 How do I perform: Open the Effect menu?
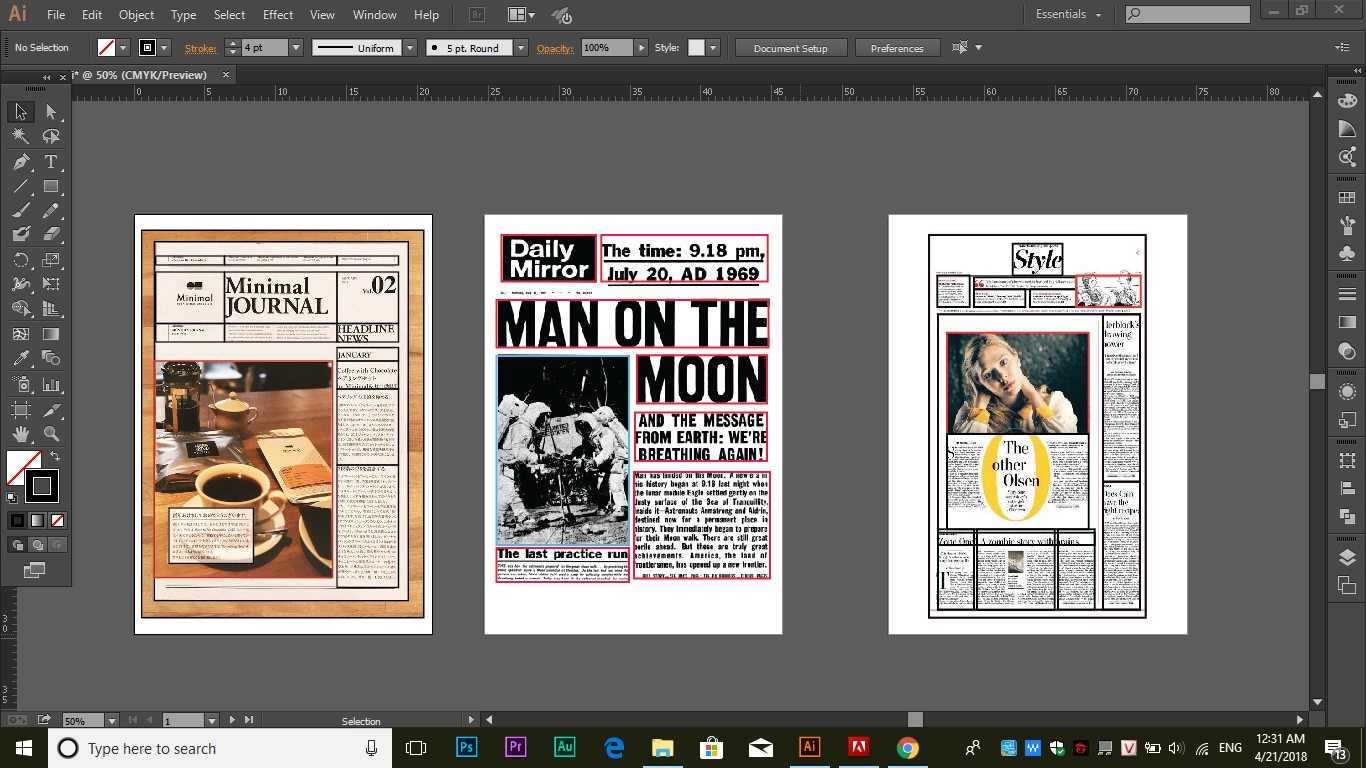(x=278, y=15)
